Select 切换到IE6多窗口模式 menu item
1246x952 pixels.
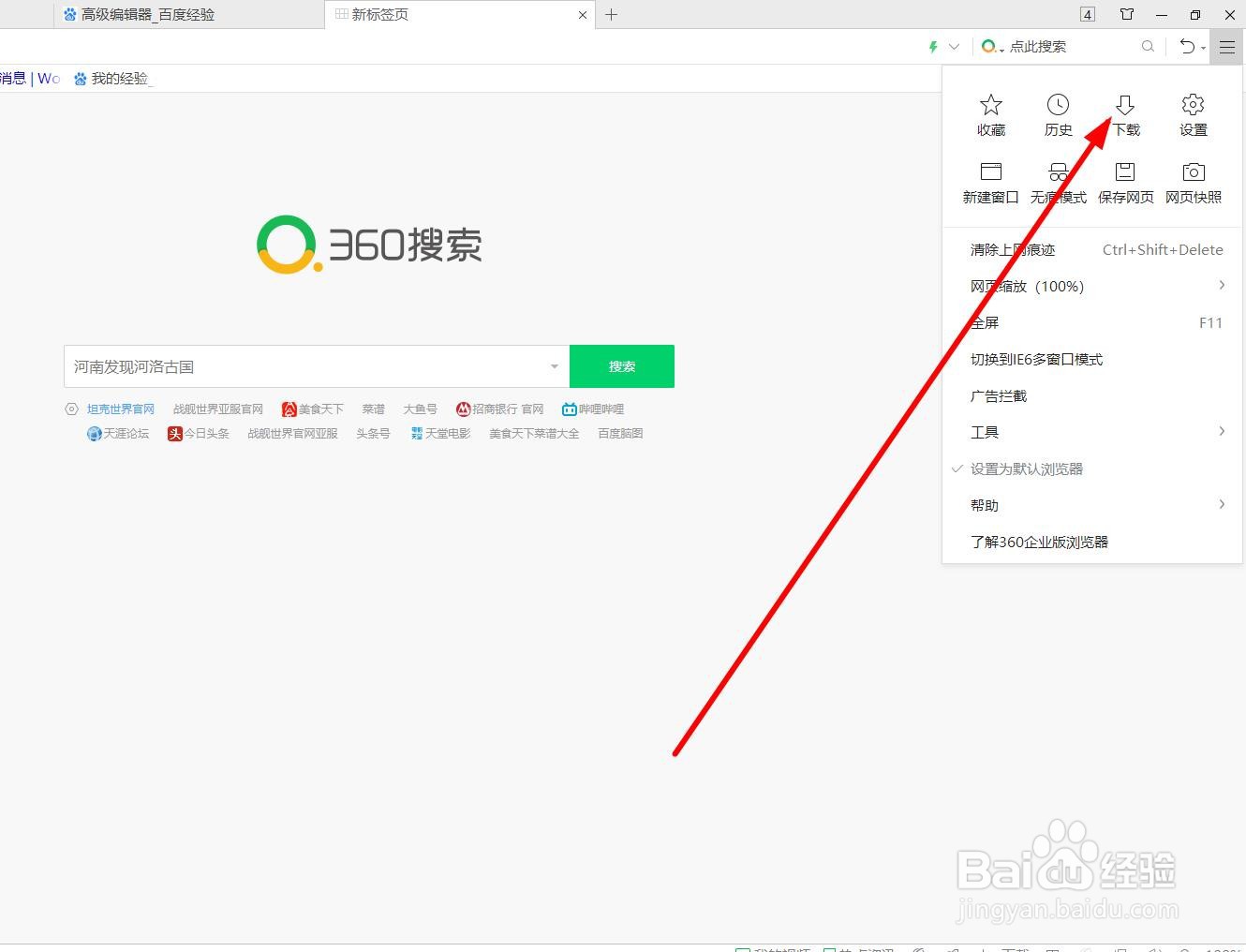[x=1092, y=360]
